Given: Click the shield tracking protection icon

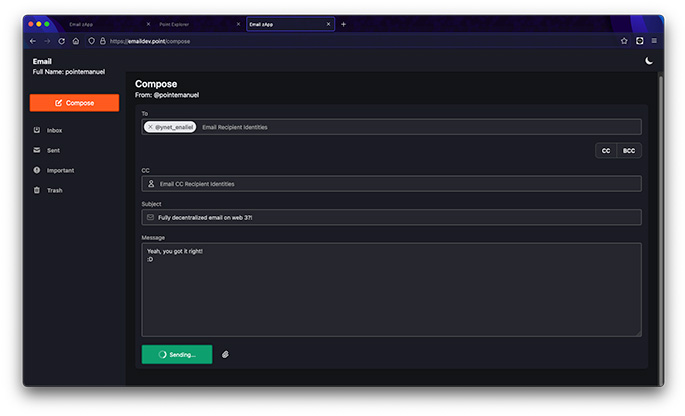Looking at the screenshot, I should 91,41.
